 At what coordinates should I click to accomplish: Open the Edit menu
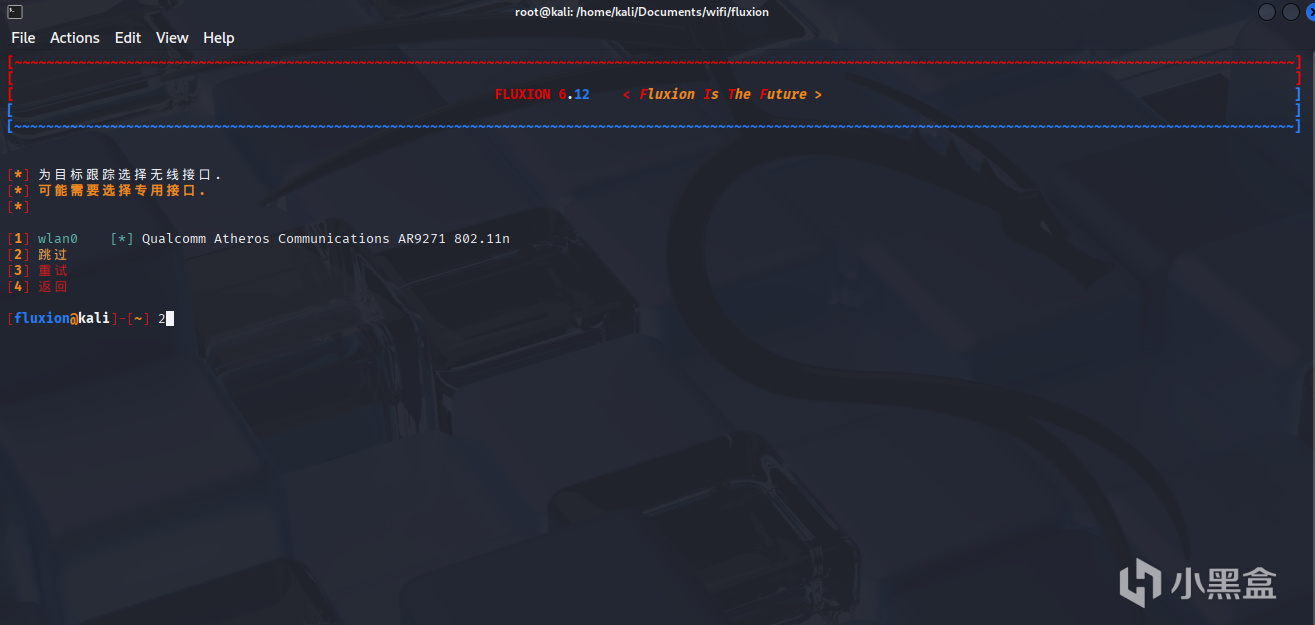point(128,38)
